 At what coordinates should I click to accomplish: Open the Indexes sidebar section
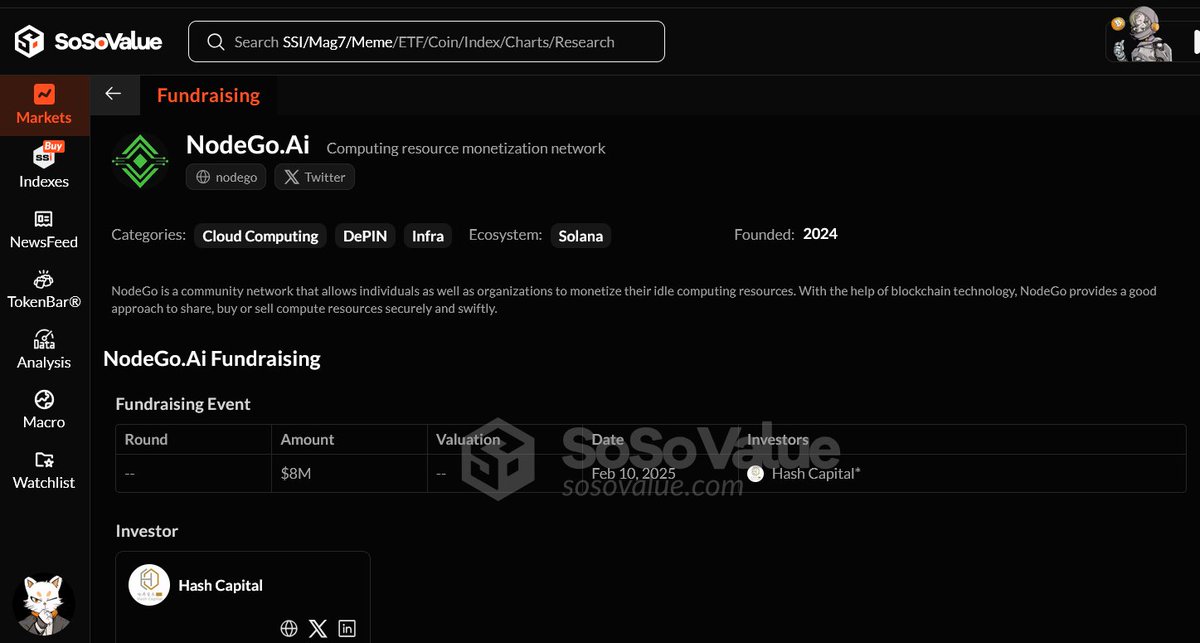tap(44, 167)
